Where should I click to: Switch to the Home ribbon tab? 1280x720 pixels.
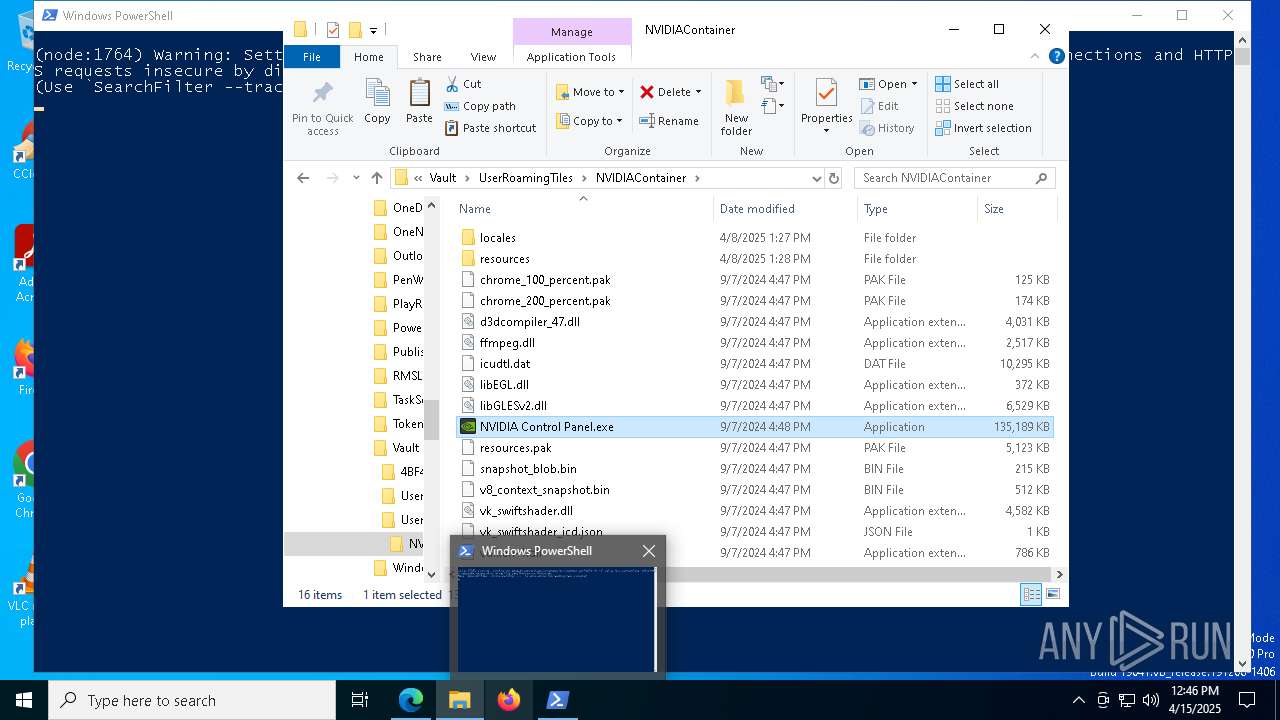(x=368, y=57)
